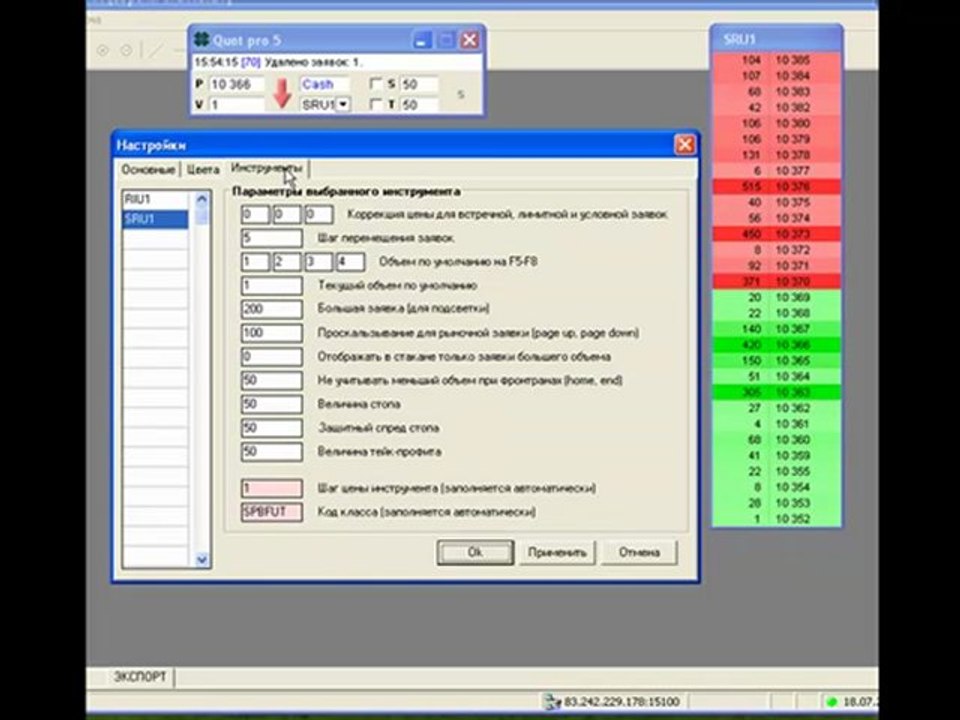Click the S value field containing 50
The image size is (960, 720).
pyautogui.click(x=419, y=84)
